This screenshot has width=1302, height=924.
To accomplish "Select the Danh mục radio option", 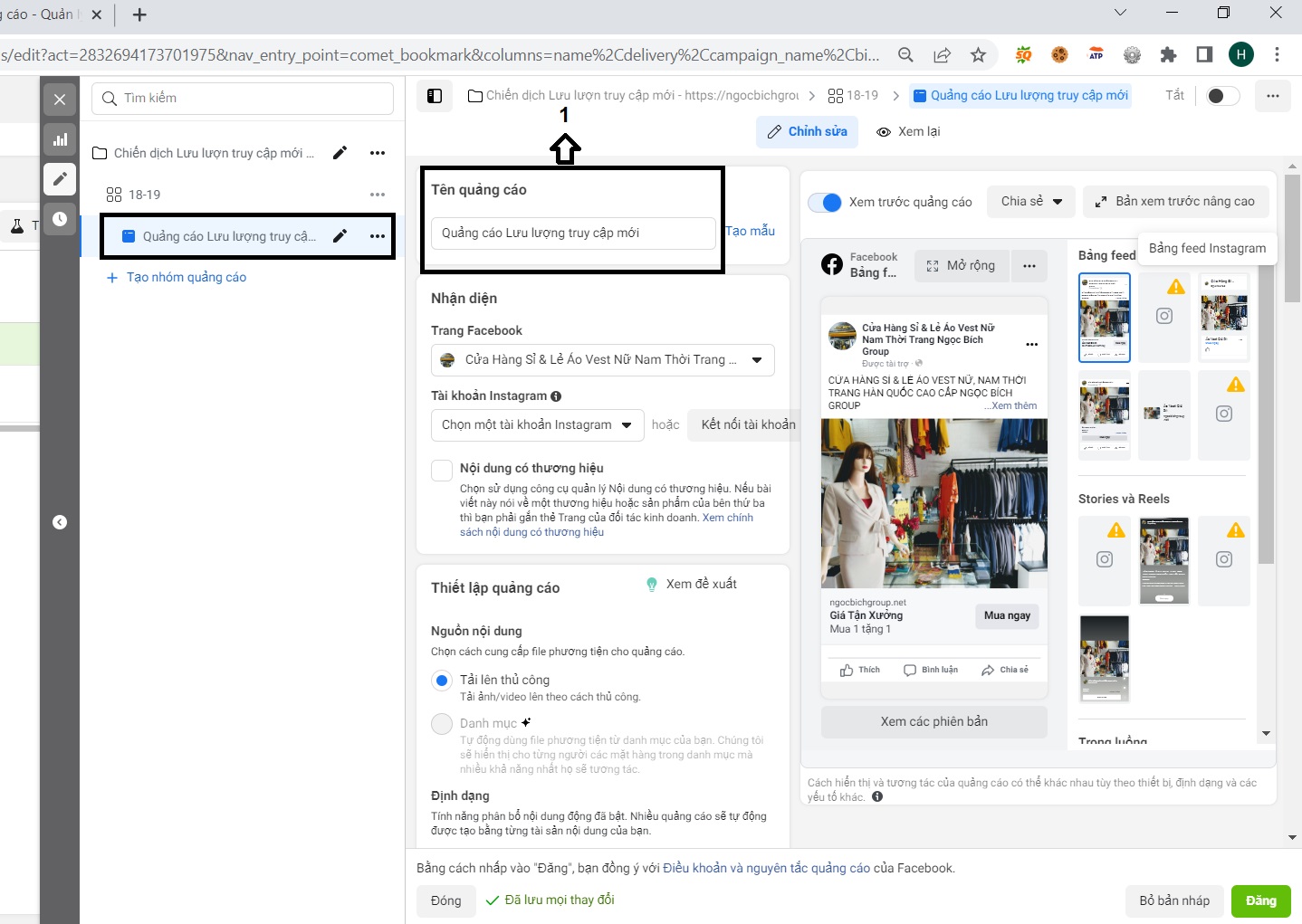I will click(442, 724).
